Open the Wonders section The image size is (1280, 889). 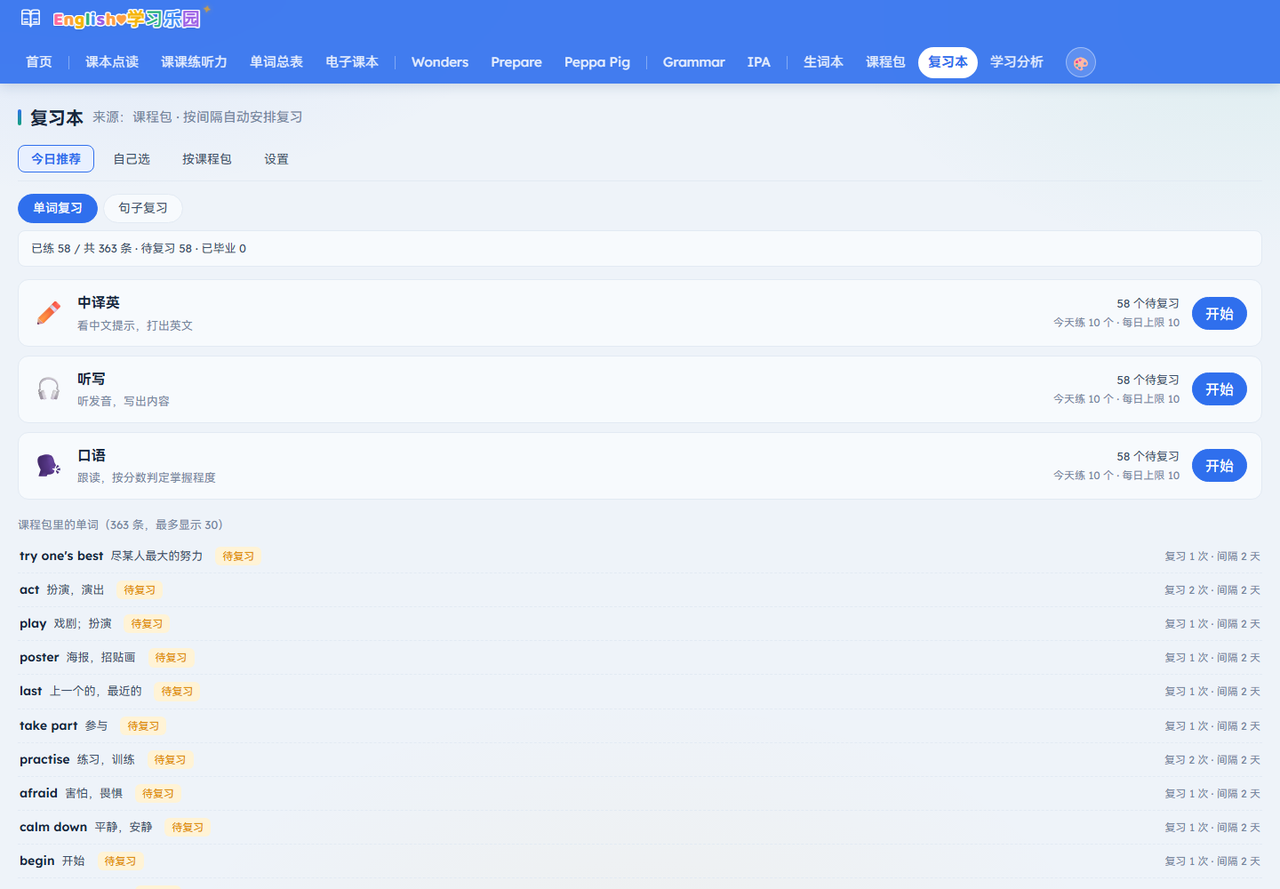click(440, 62)
